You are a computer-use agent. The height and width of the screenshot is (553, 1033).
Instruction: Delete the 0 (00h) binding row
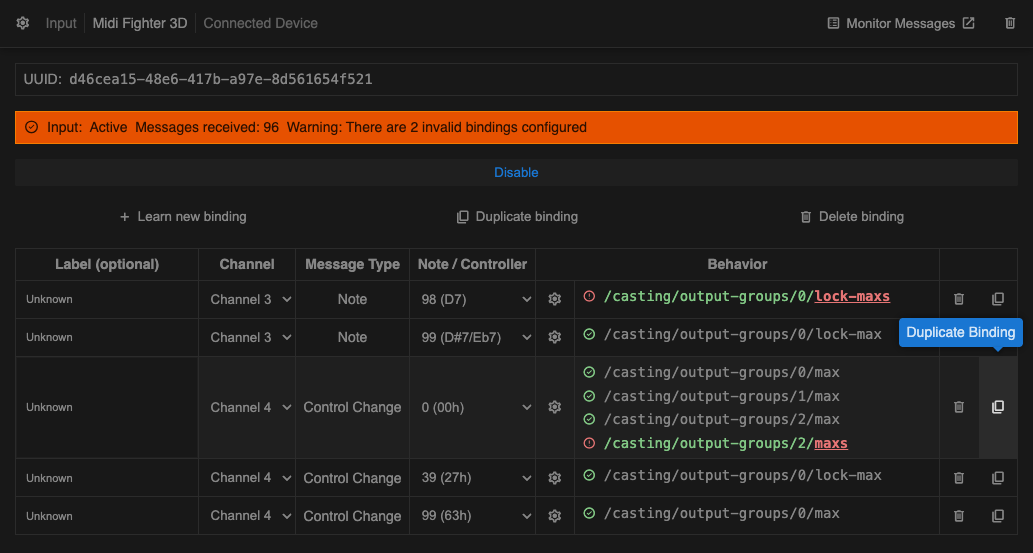[x=959, y=407]
